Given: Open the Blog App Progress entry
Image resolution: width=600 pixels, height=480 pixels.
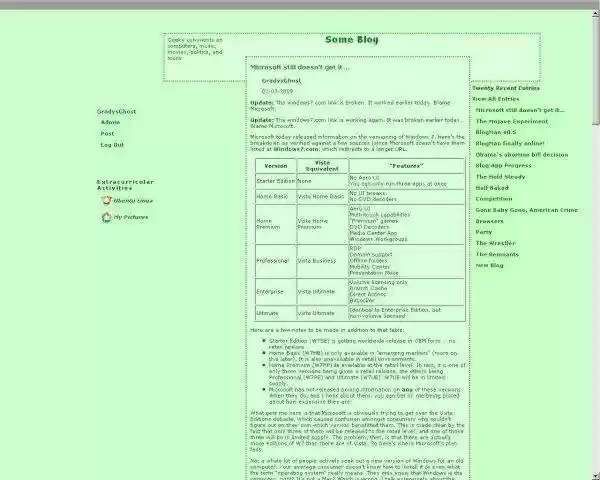Looking at the screenshot, I should coord(503,166).
